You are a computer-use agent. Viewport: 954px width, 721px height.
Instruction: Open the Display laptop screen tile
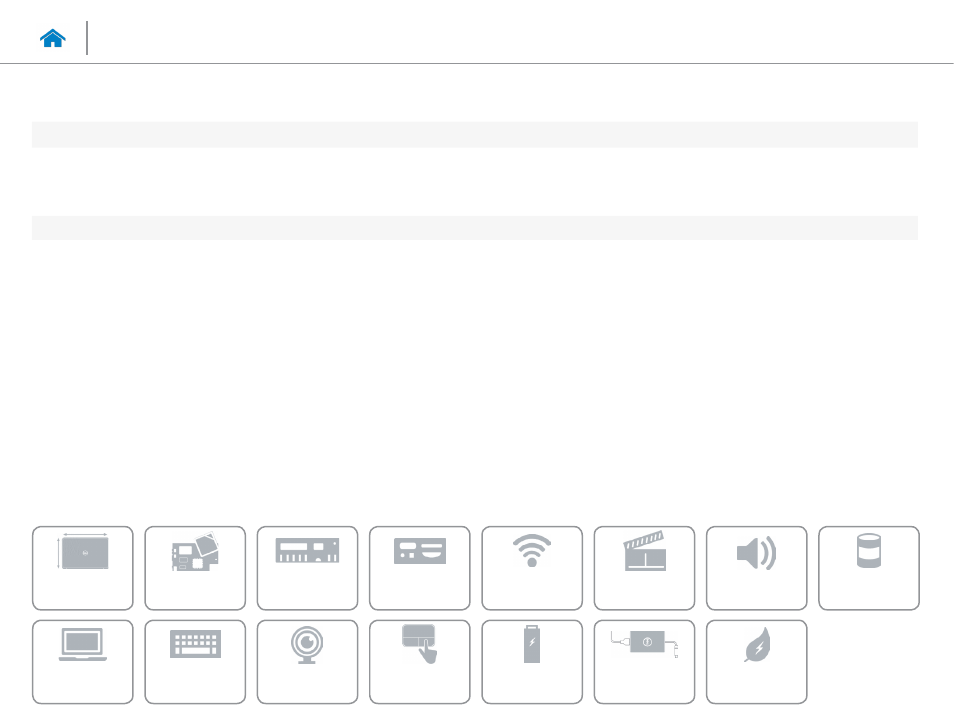pyautogui.click(x=83, y=661)
